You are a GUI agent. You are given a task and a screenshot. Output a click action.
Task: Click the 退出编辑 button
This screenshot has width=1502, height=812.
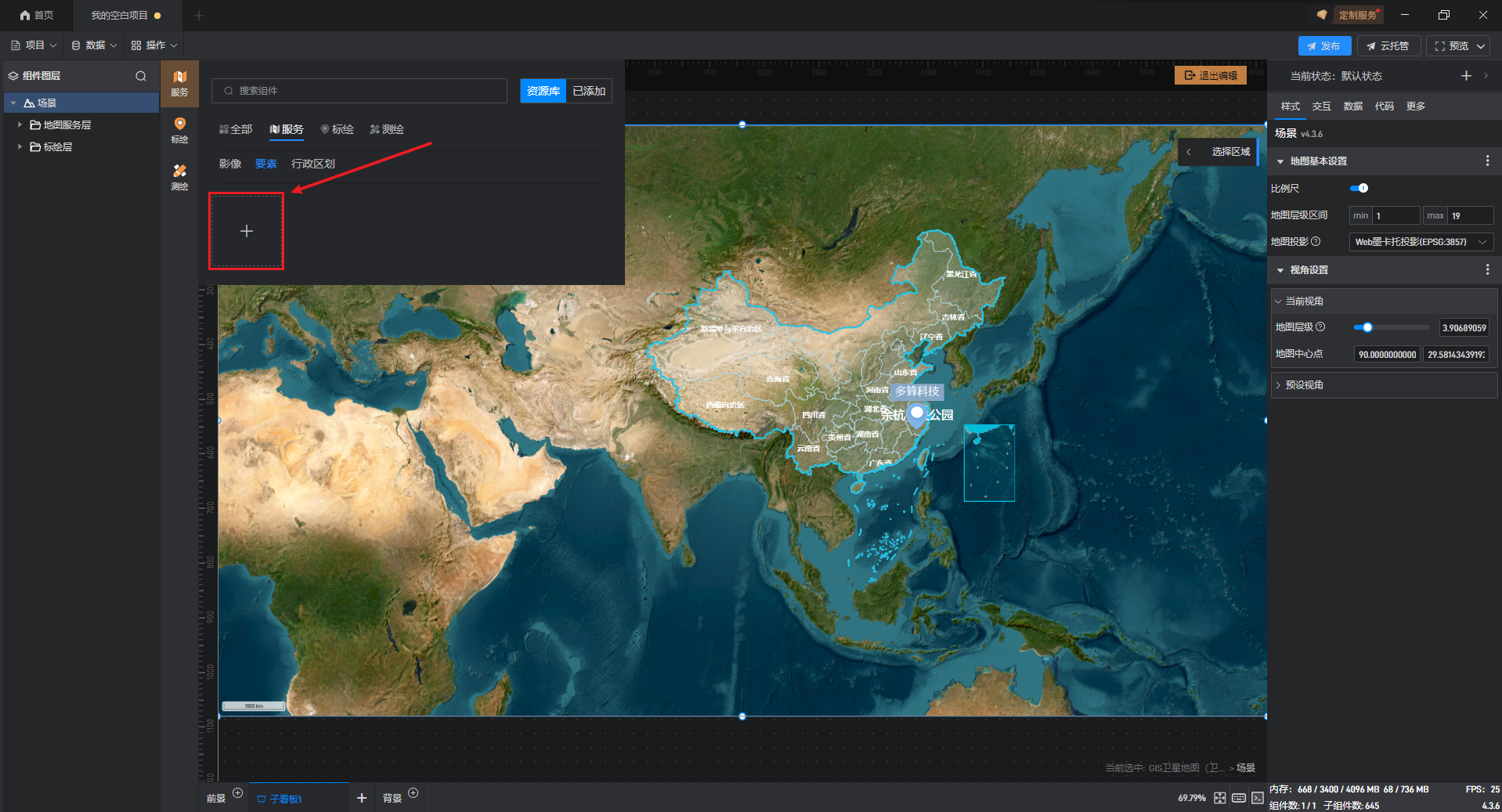[x=1210, y=76]
